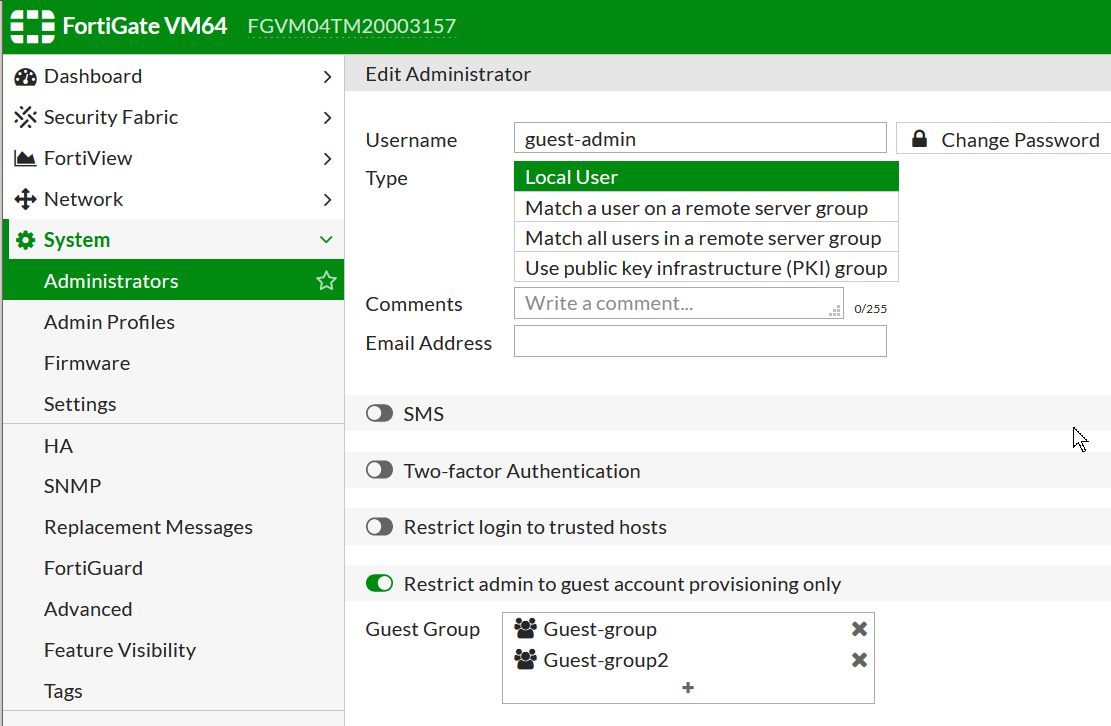Click the Username field

[700, 138]
